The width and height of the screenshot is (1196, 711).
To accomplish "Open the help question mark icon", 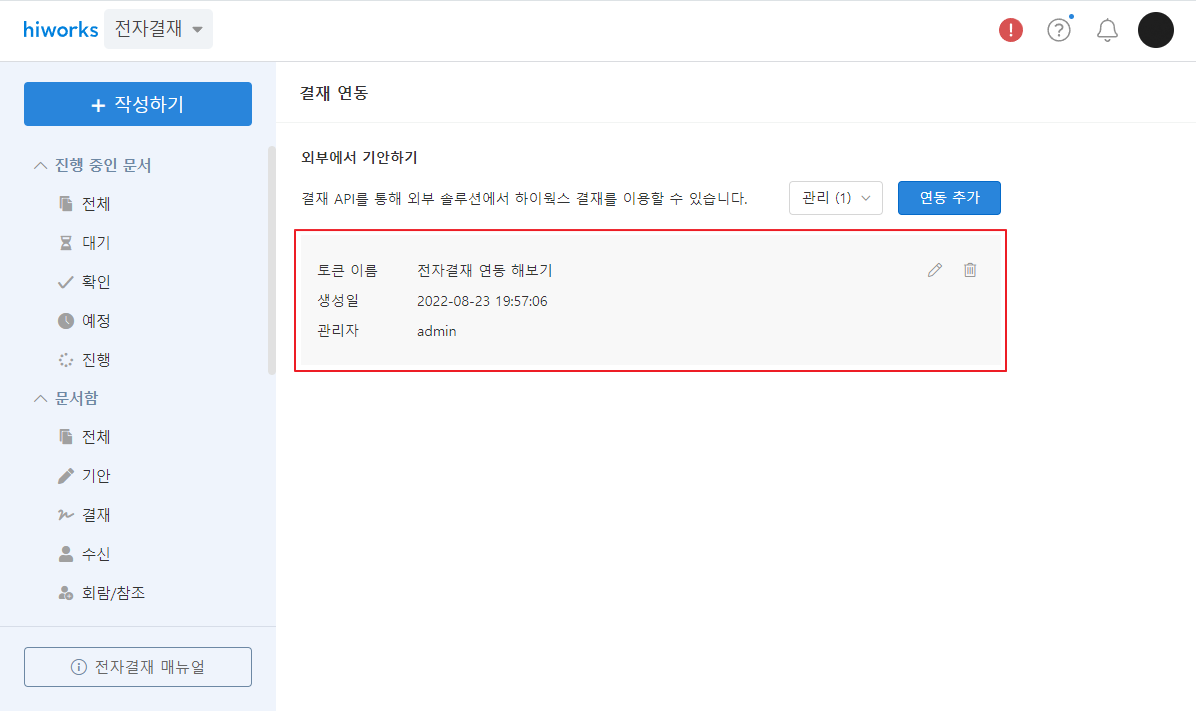I will (x=1059, y=30).
